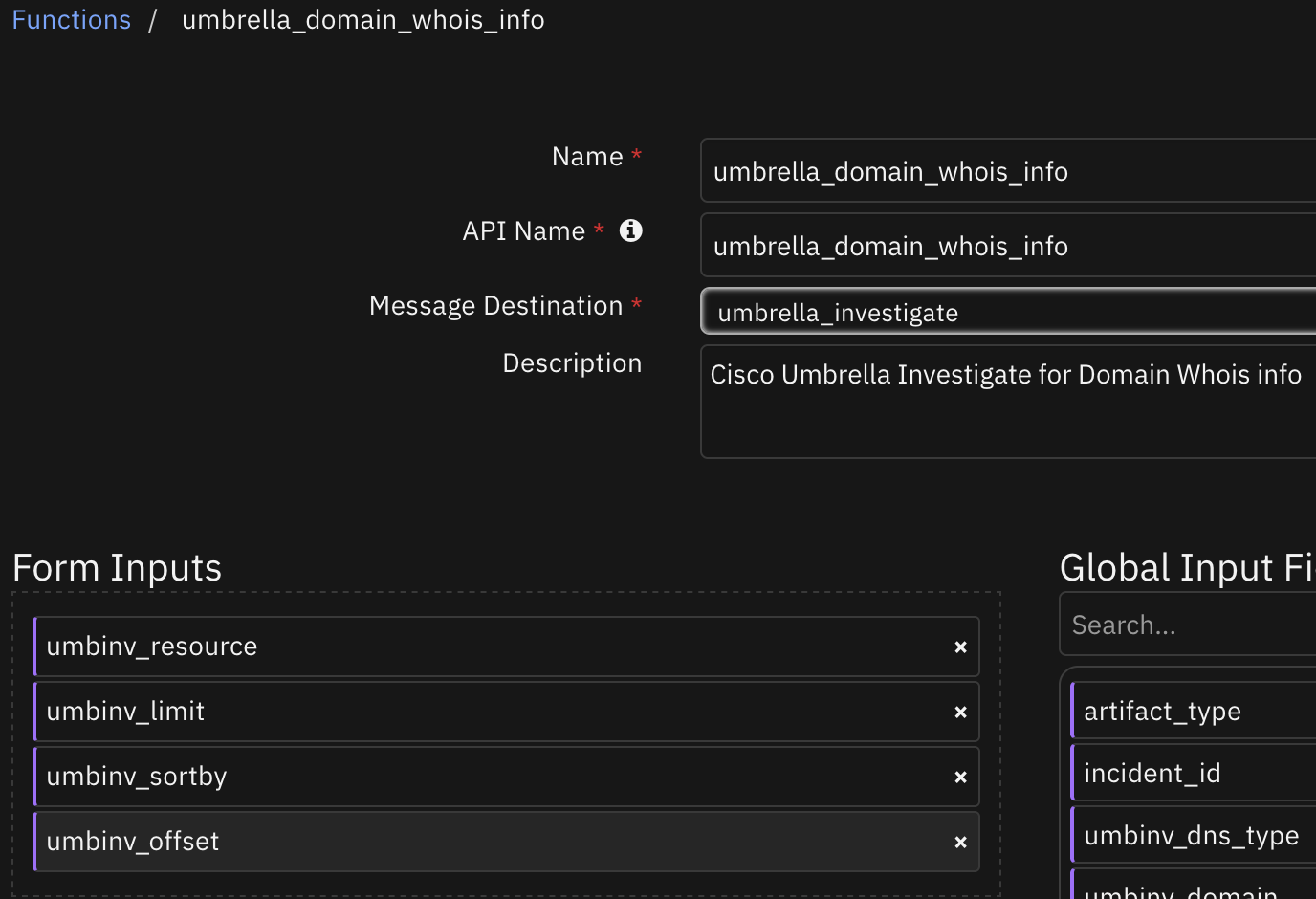This screenshot has width=1316, height=899.
Task: Select the umbinv_limit input row
Action: point(506,712)
